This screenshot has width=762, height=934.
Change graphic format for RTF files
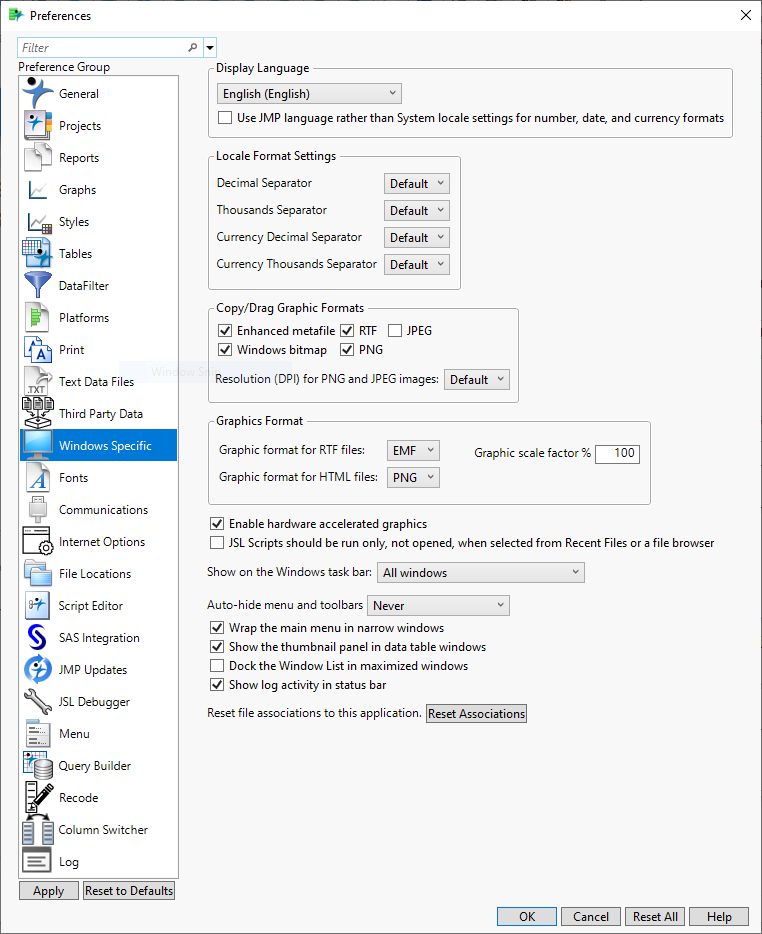point(413,450)
